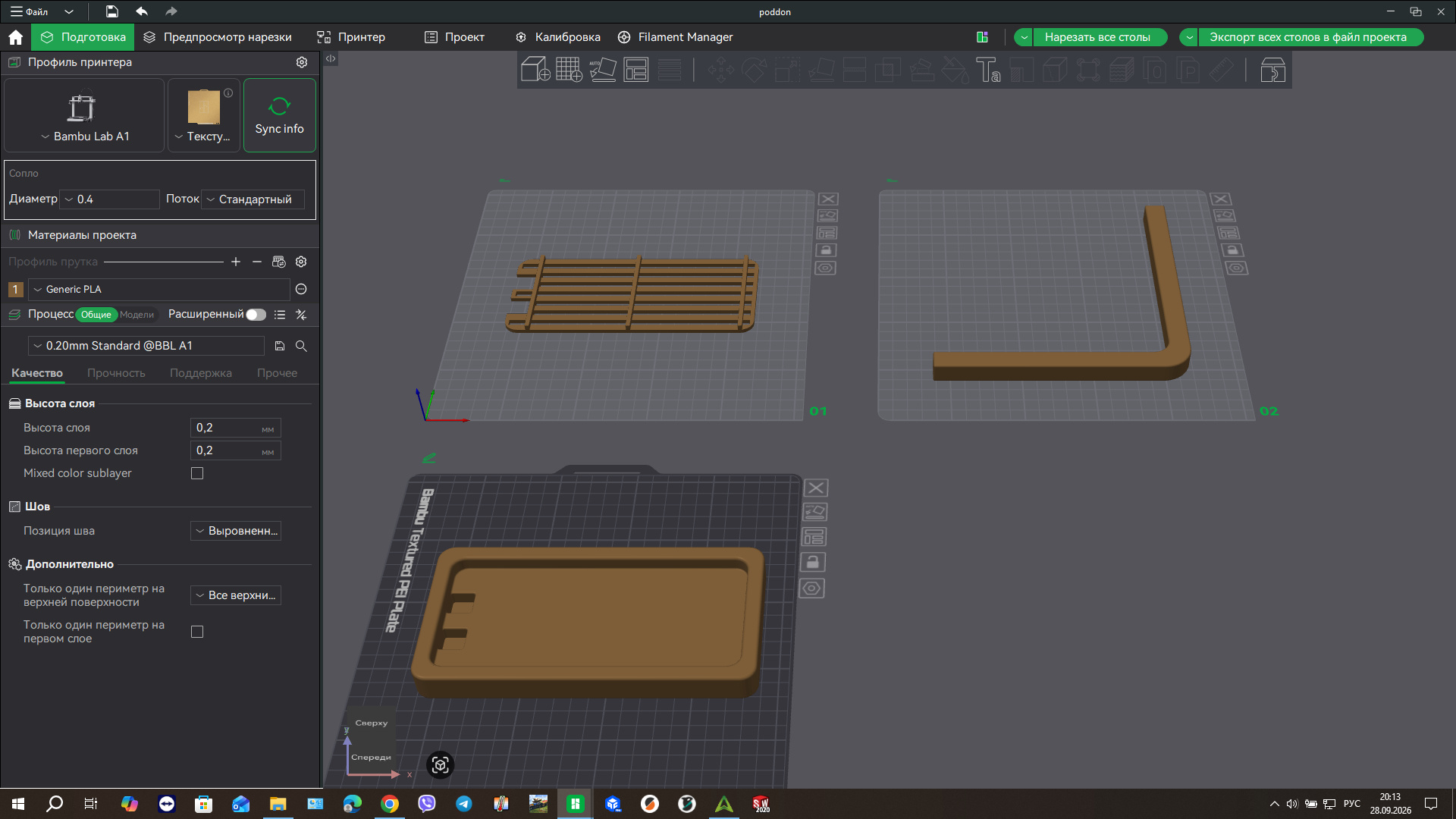Open Chrome from the taskbar
This screenshot has width=1456, height=819.
(x=390, y=804)
